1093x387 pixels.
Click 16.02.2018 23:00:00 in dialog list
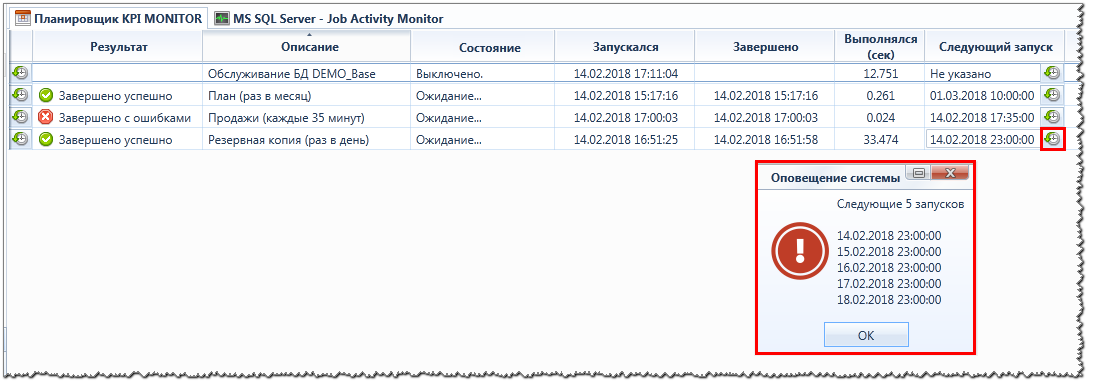point(889,268)
